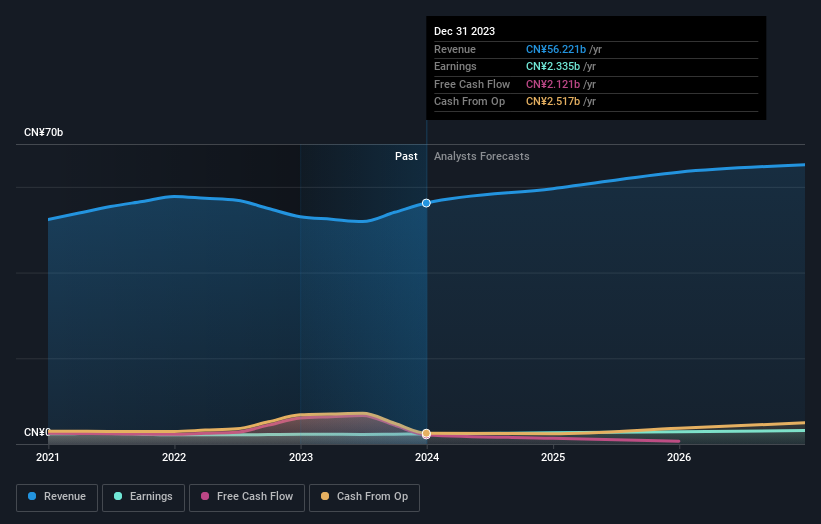Click the Free Cash Flow label in tooltip
Image resolution: width=821 pixels, height=524 pixels.
coord(472,84)
